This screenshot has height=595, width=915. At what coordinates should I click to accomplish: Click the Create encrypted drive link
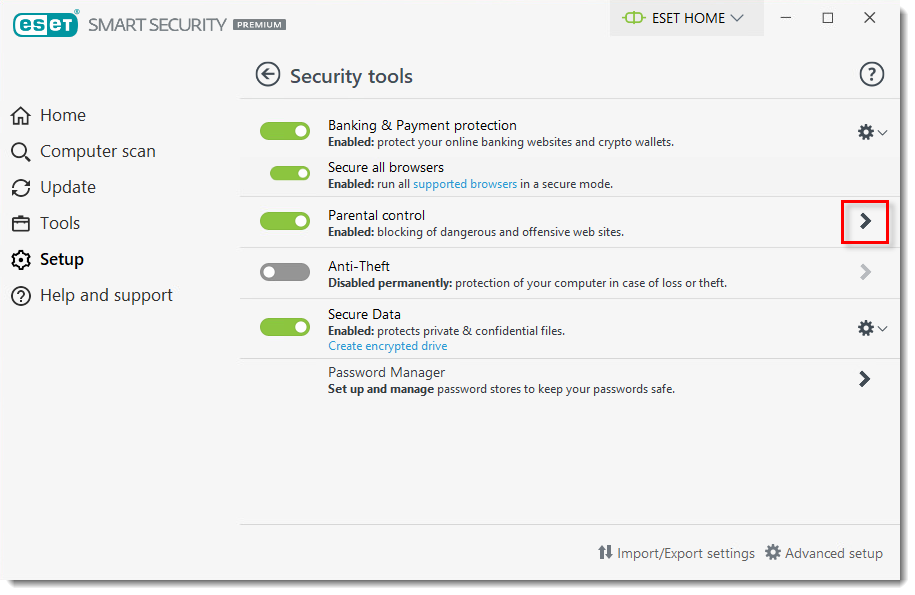click(x=388, y=346)
